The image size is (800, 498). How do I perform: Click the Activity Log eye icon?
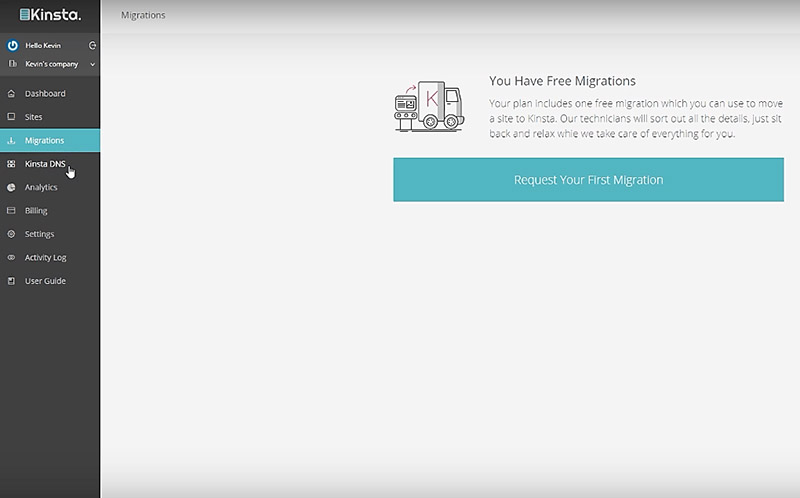[x=11, y=257]
